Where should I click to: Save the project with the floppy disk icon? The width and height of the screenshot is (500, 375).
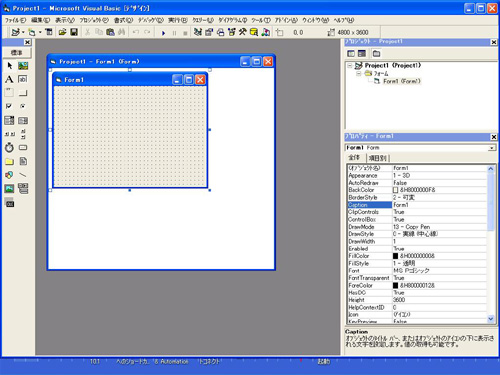[74, 32]
